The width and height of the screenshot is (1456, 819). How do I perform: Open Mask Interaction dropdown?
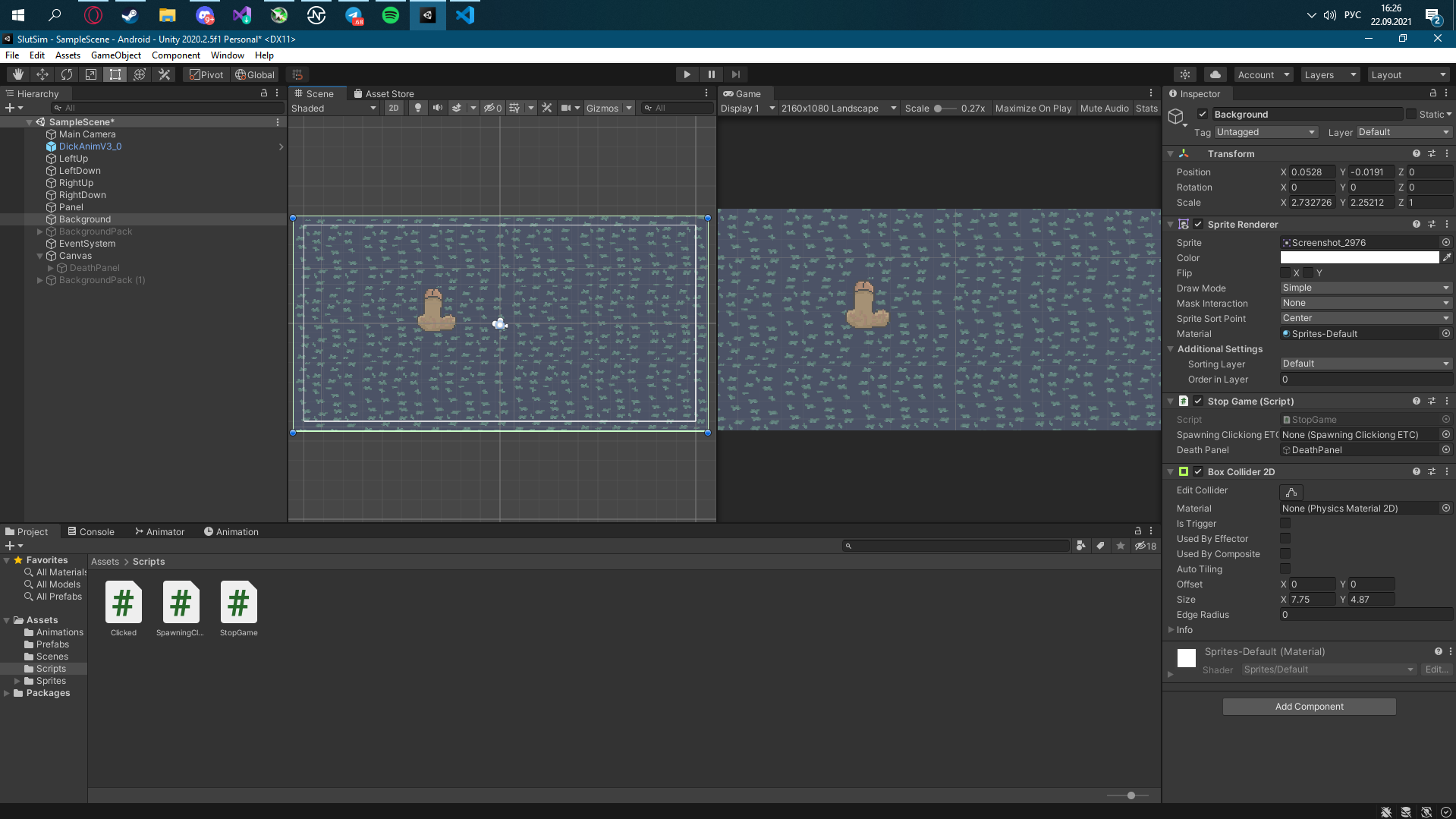[1366, 303]
